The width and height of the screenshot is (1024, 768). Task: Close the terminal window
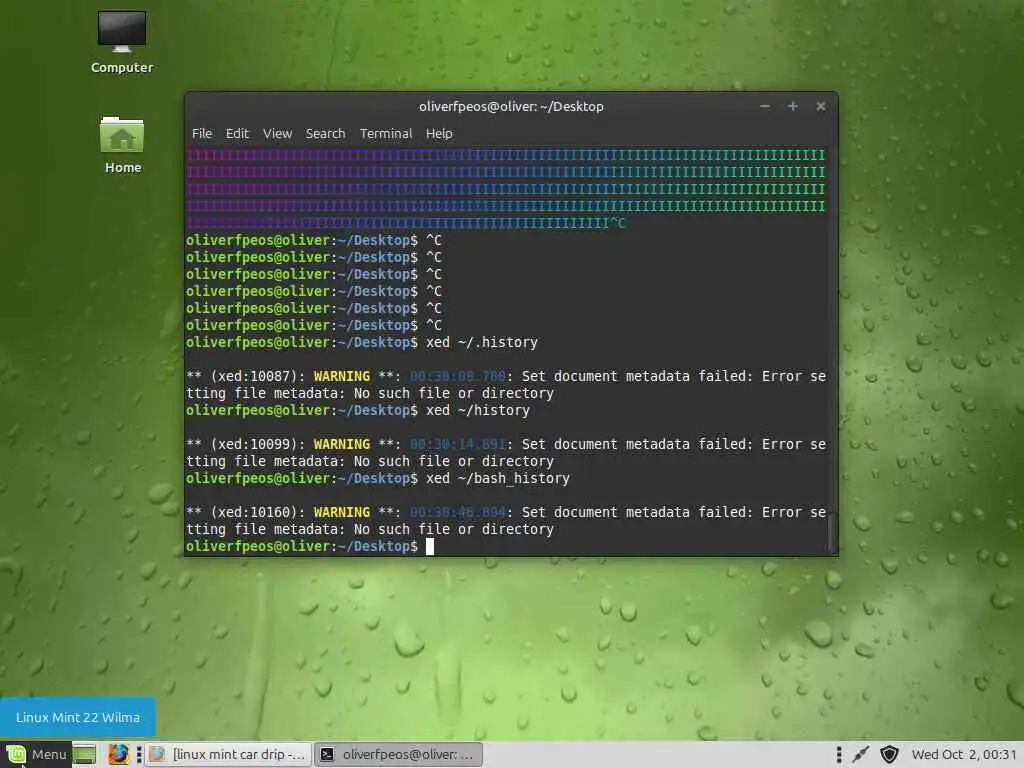click(821, 106)
